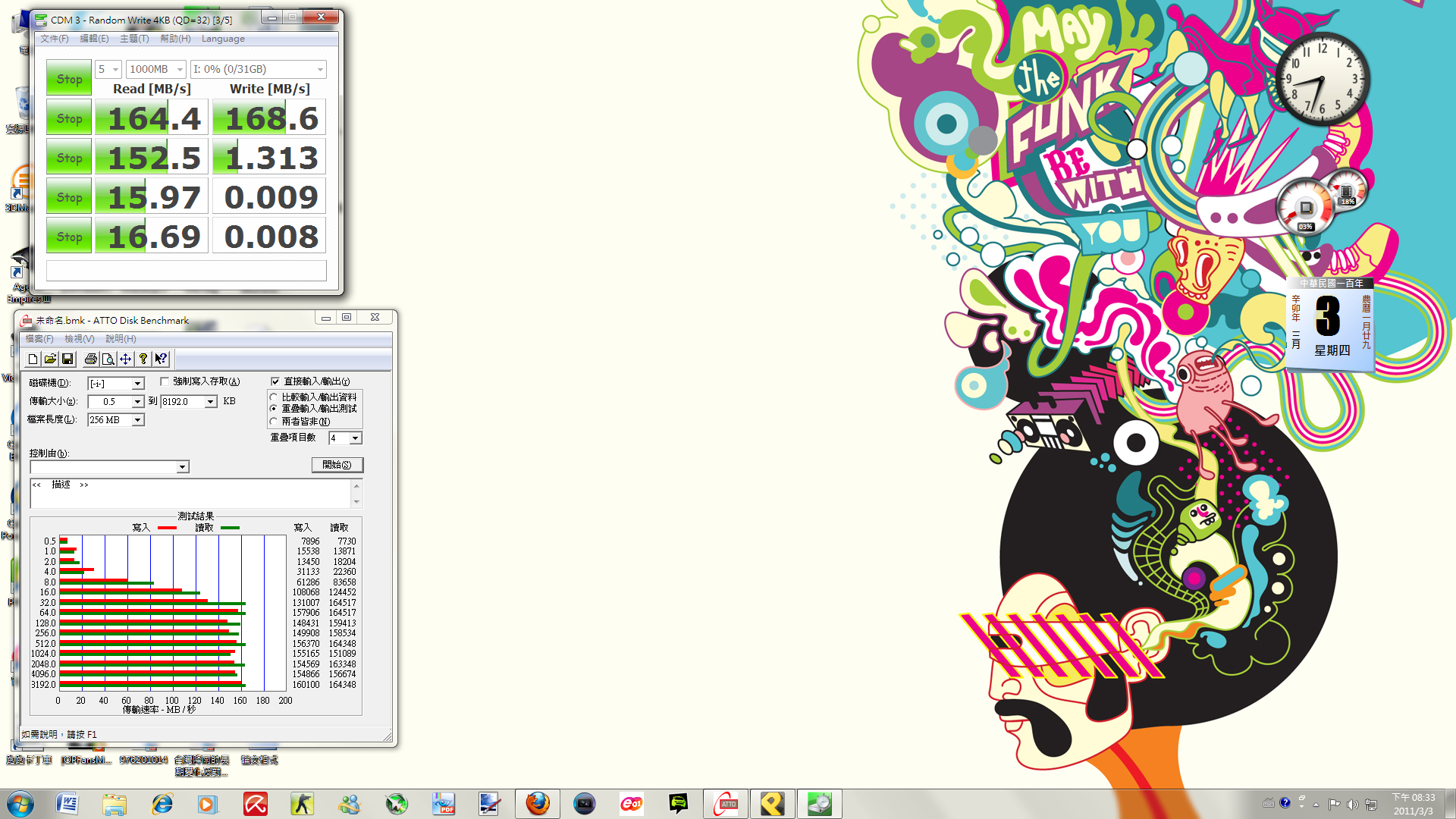Click the description text box in ATTO

(190, 493)
